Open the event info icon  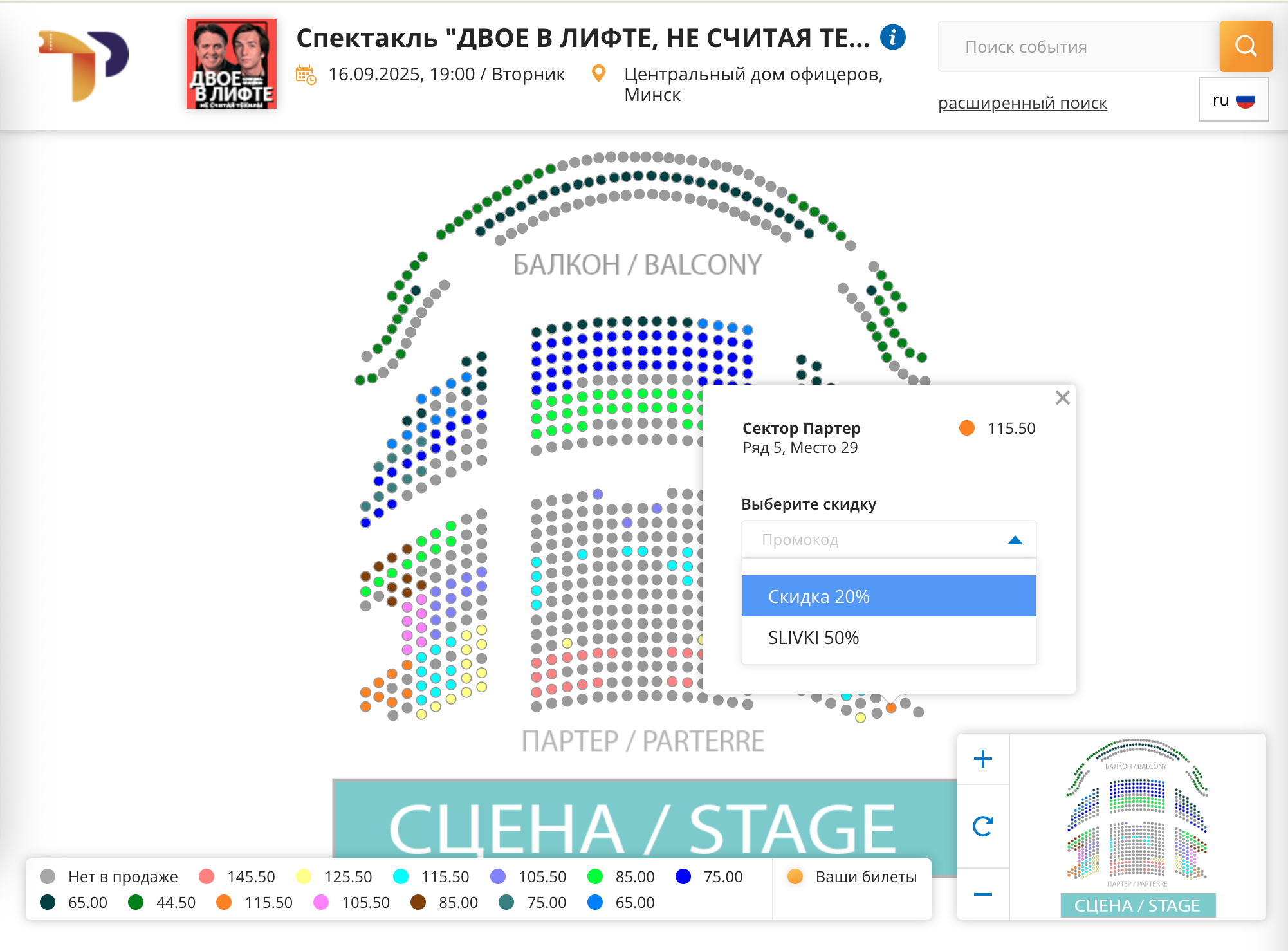892,37
